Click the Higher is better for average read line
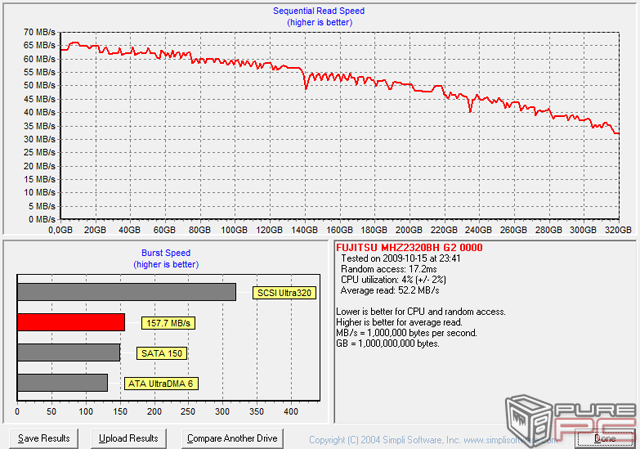The height and width of the screenshot is (449, 640). coord(399,322)
